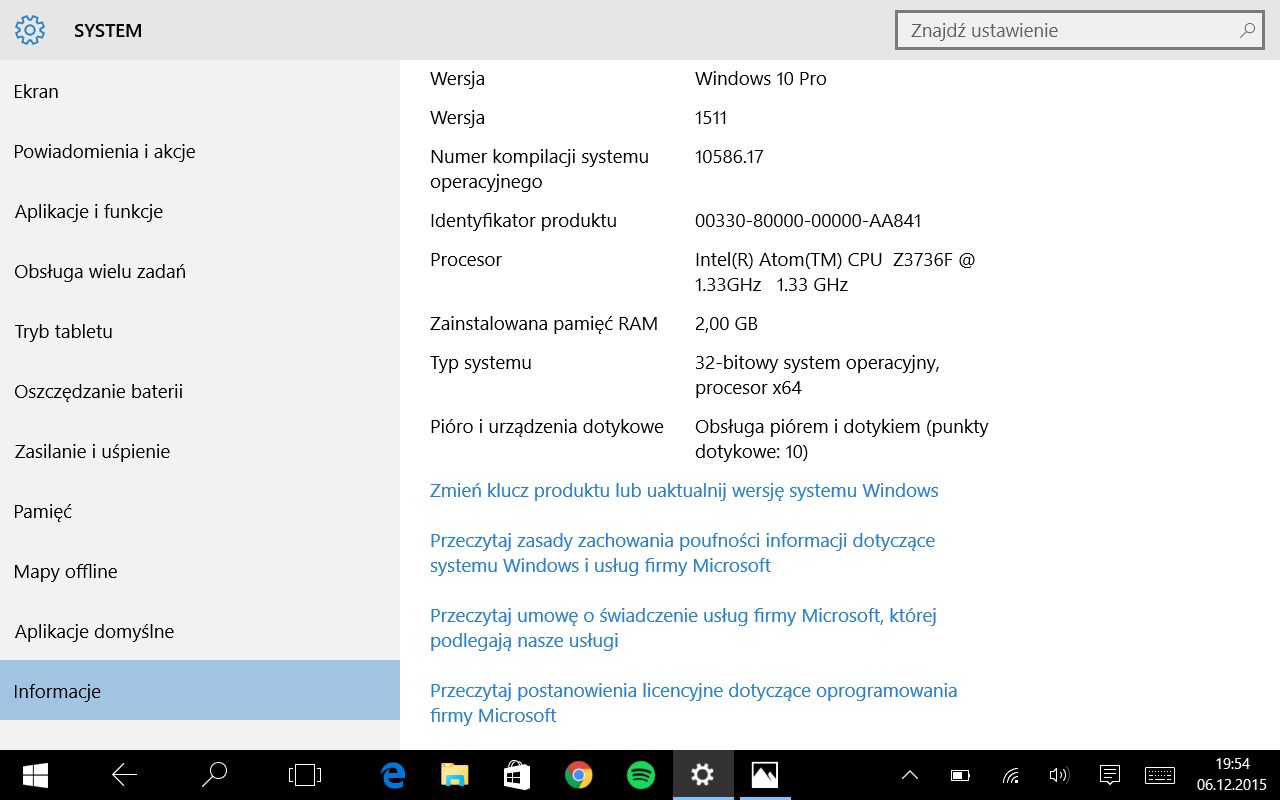1280x800 pixels.
Task: Show hidden tray icons chevron
Action: point(910,775)
